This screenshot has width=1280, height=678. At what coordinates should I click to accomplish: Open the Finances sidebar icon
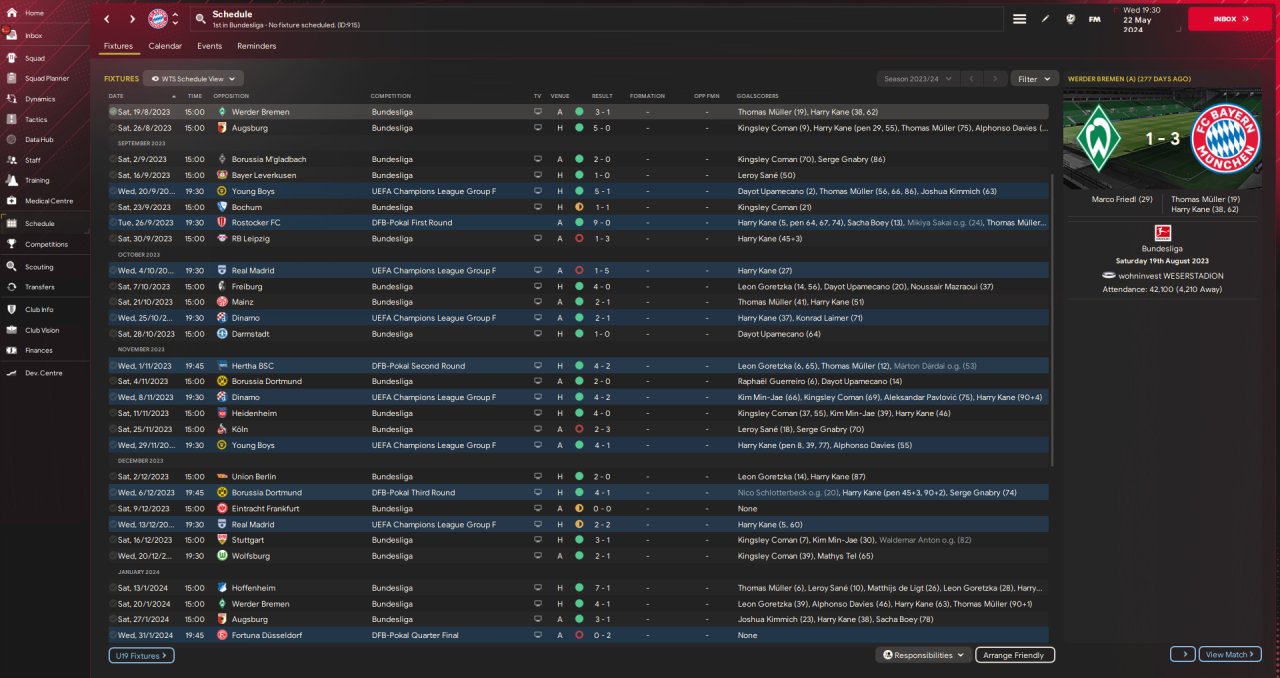[x=11, y=350]
